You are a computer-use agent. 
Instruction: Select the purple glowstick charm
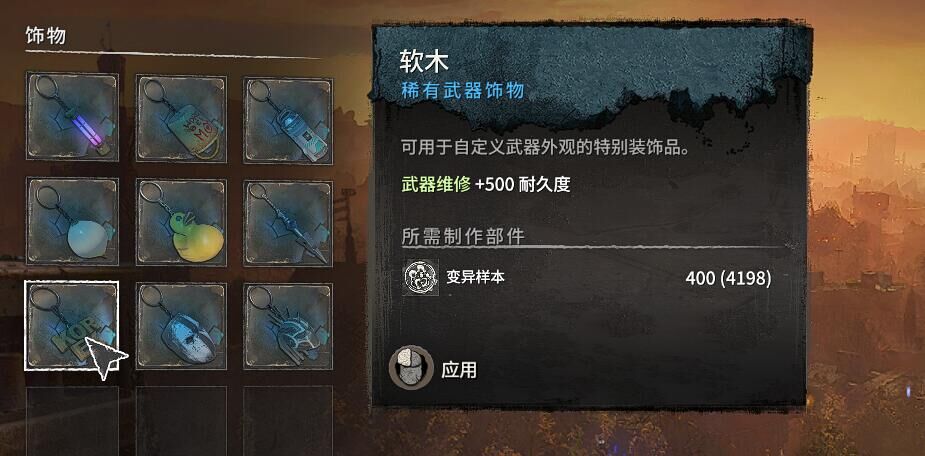pyautogui.click(x=72, y=117)
